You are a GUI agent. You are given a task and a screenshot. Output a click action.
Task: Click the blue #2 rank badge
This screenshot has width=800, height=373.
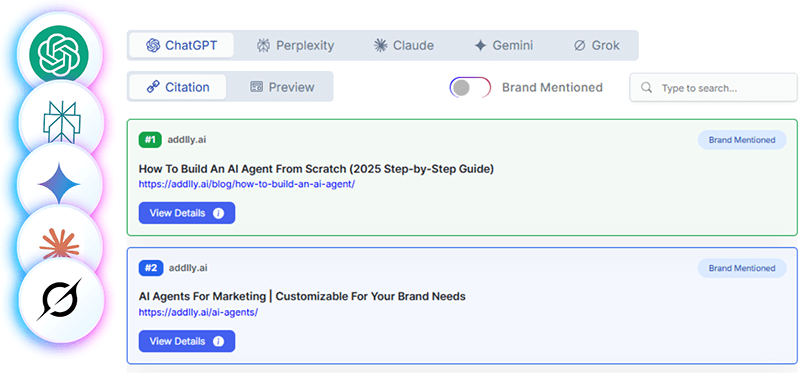[151, 268]
